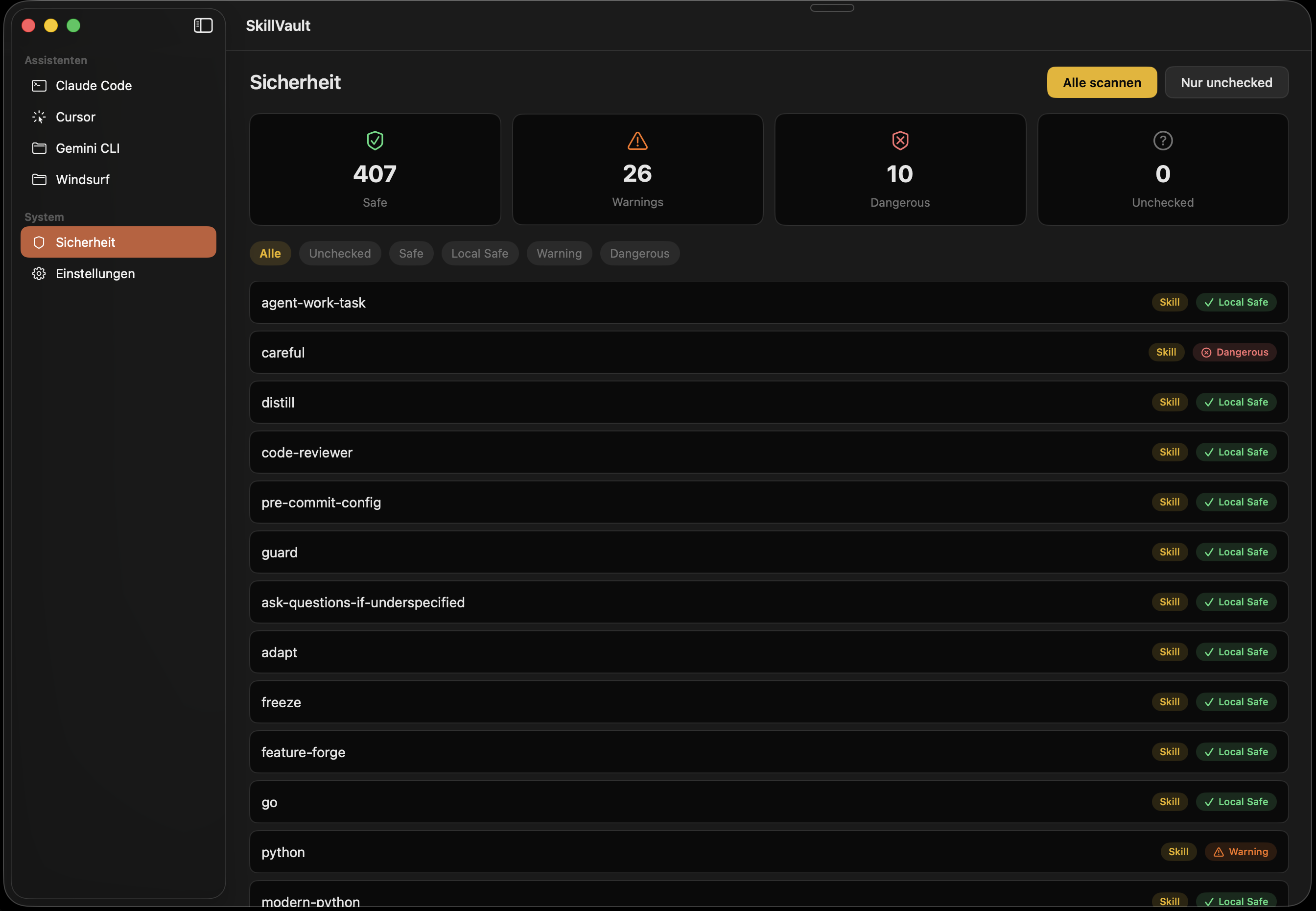
Task: Click the green Safe shield icon
Action: (x=375, y=141)
